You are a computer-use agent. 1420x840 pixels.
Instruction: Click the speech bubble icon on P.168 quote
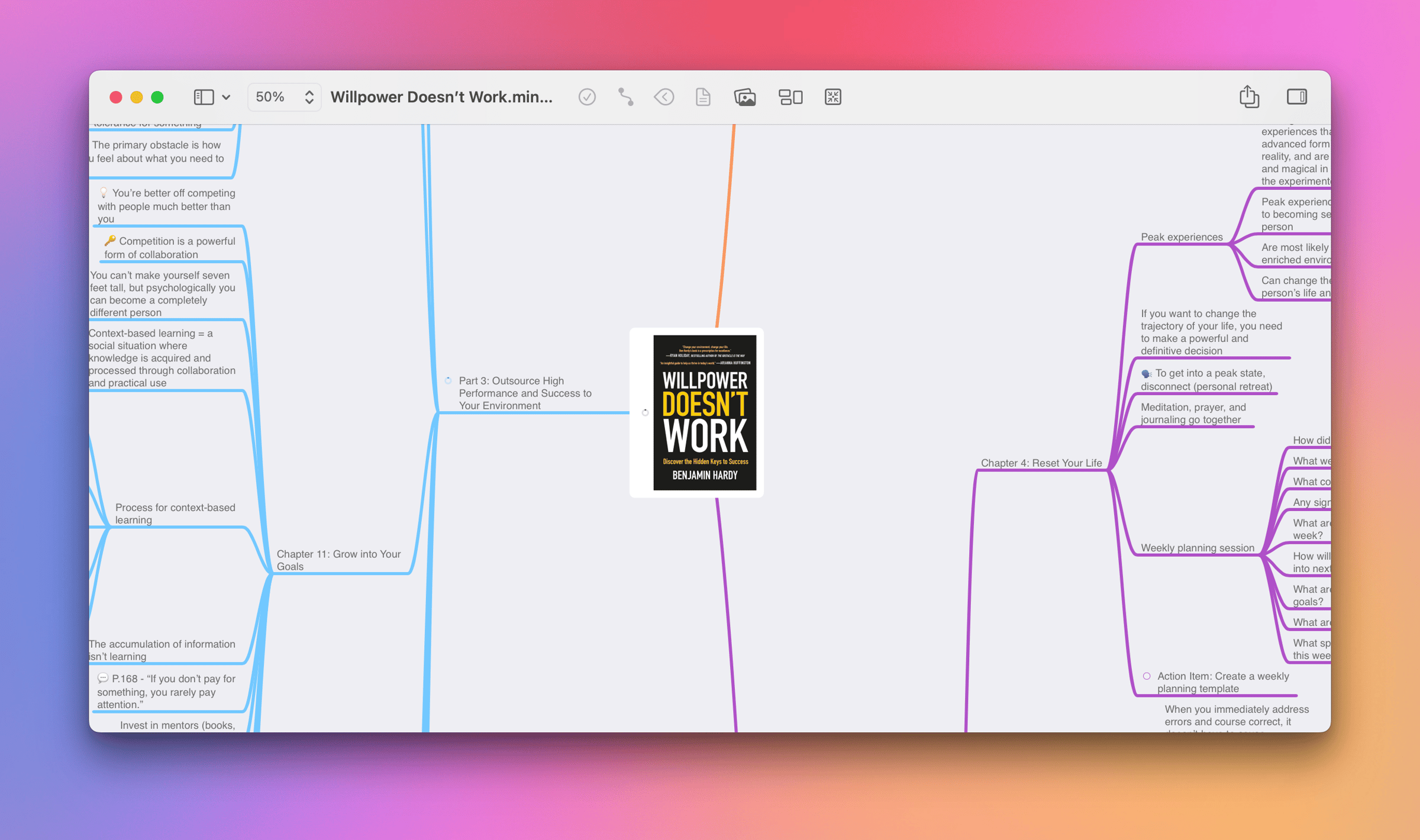point(103,678)
